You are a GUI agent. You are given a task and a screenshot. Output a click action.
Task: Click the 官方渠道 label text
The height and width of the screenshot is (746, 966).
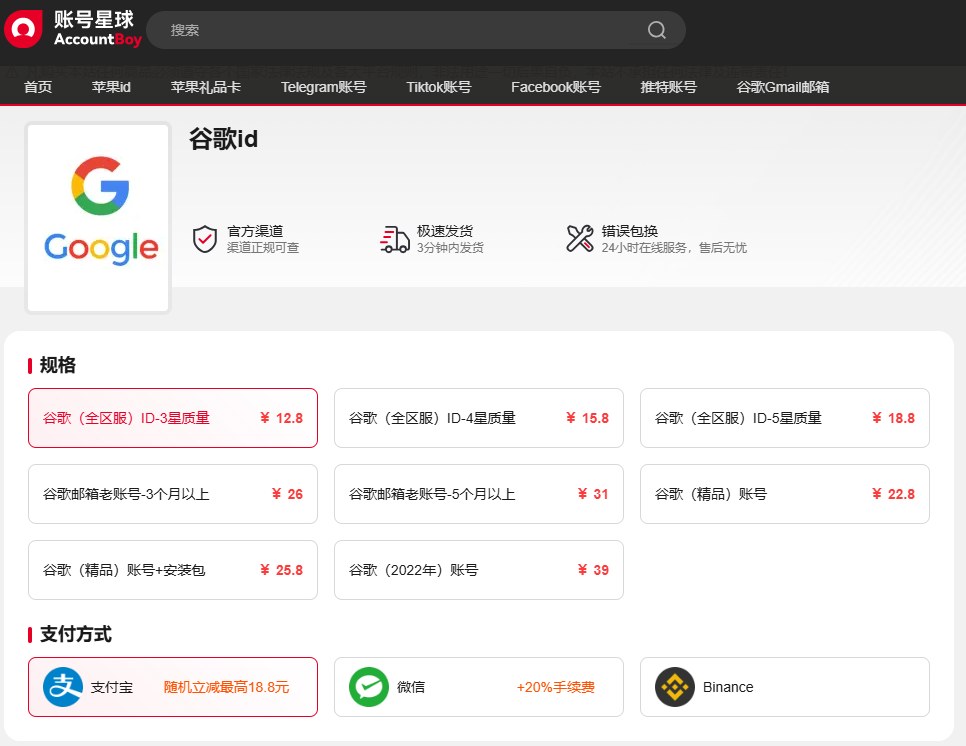tap(255, 231)
